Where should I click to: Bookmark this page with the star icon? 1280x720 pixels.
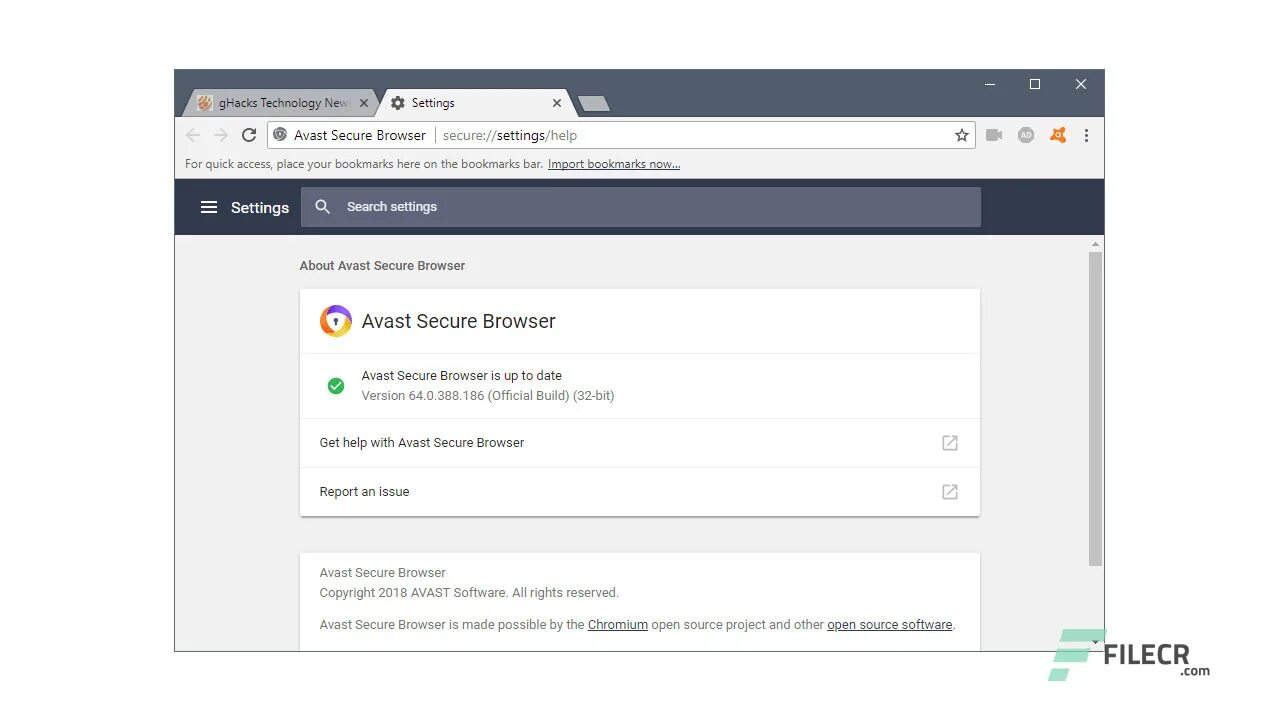(x=962, y=135)
